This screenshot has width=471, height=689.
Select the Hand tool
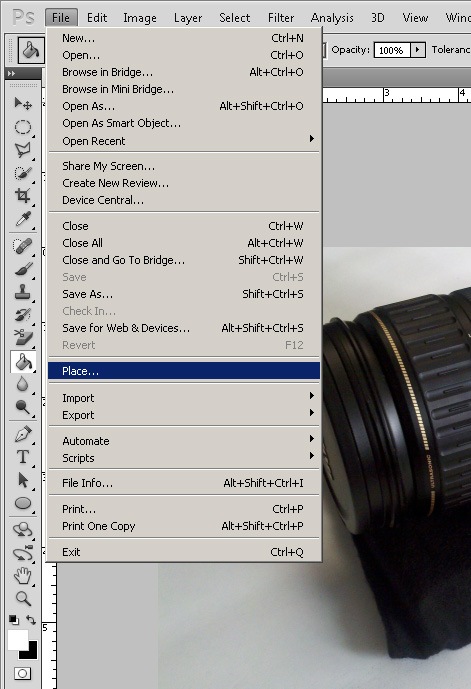pyautogui.click(x=23, y=576)
